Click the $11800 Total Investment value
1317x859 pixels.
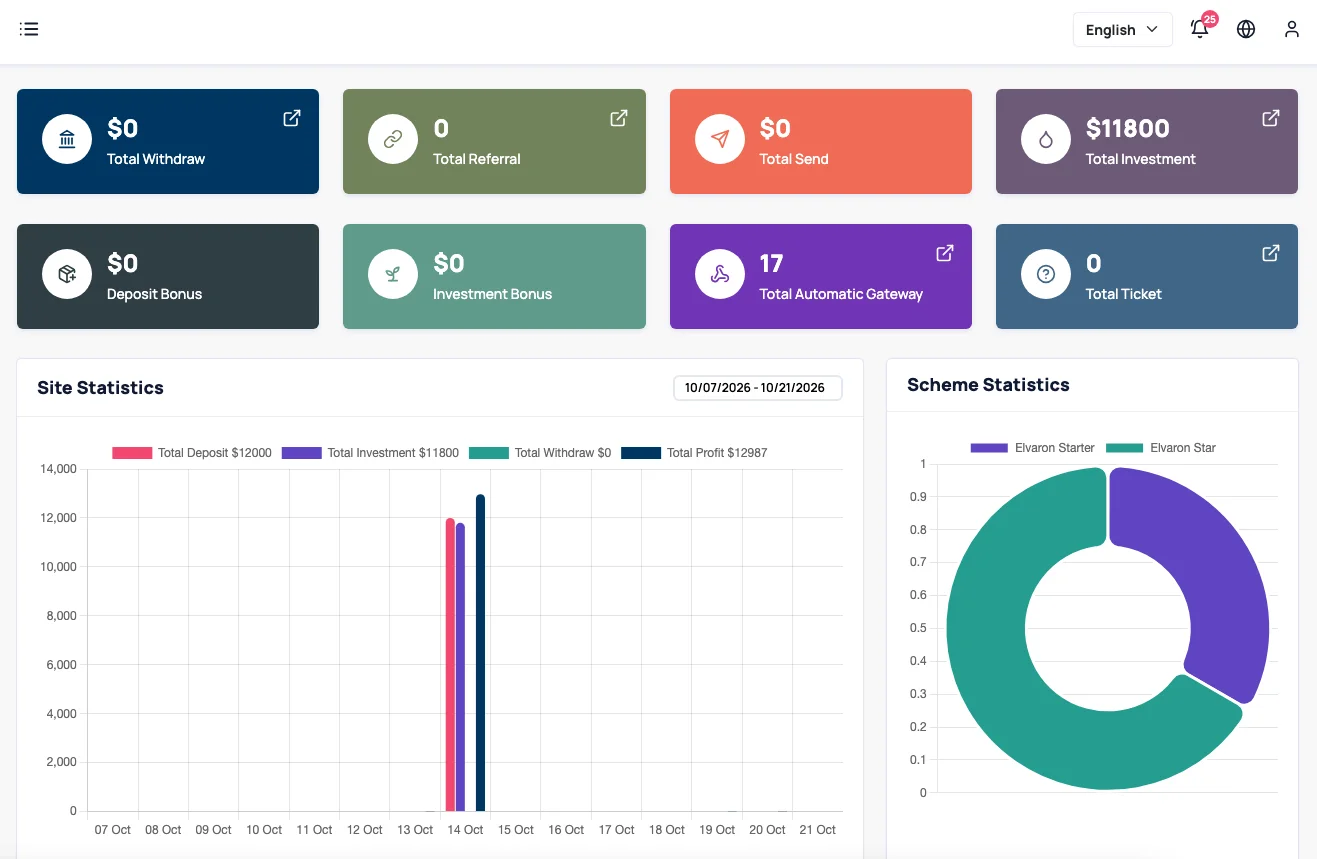click(1128, 128)
